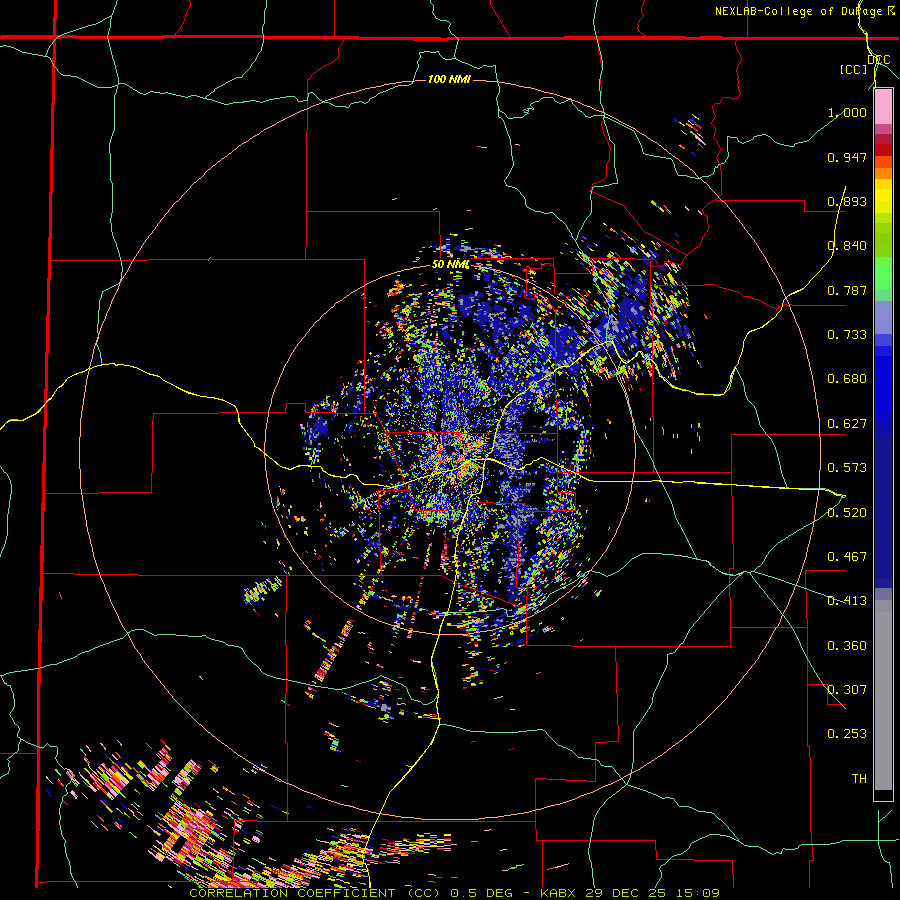This screenshot has width=900, height=900.
Task: Click the 0.787 scale value
Action: tap(847, 290)
